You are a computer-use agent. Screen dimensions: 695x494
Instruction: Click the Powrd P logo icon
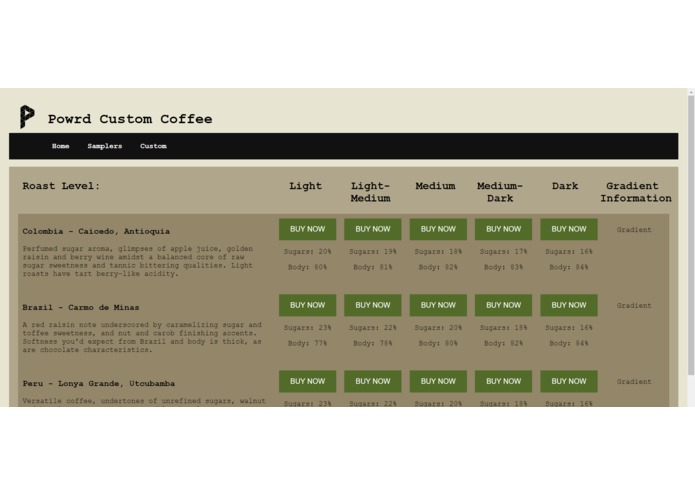click(x=27, y=117)
